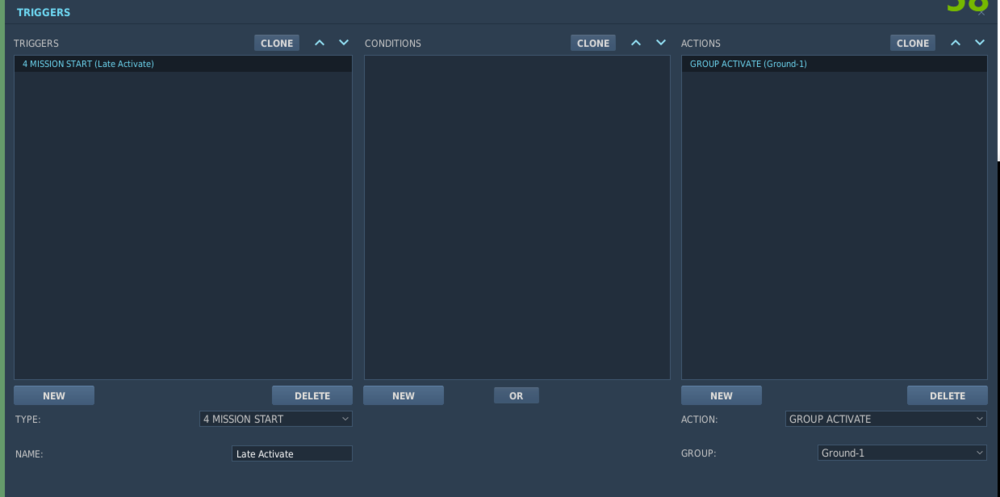Close the Triggers window
The width and height of the screenshot is (1000, 497).
982,12
